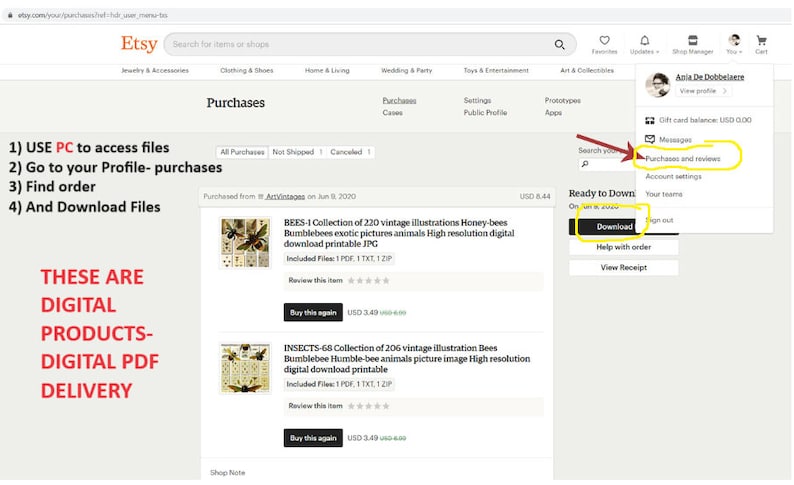
Task: Click the Cases link
Action: [x=392, y=112]
